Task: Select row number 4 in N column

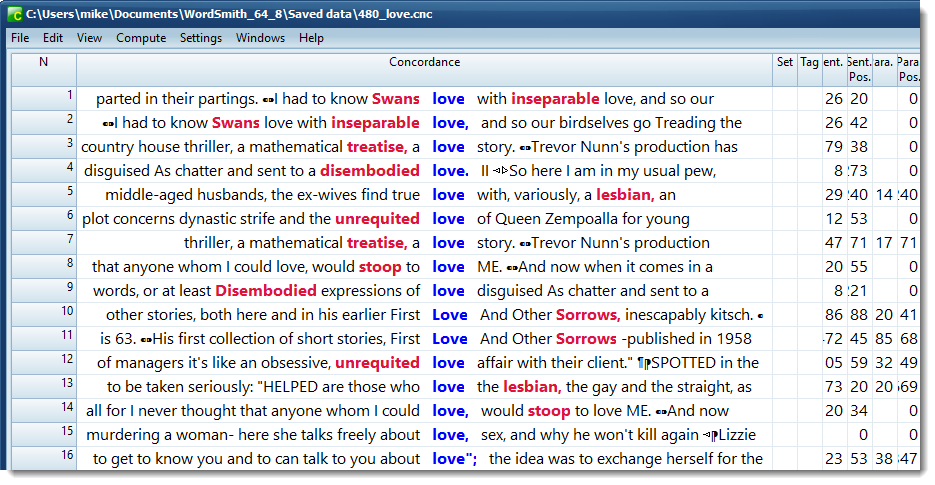Action: 44,171
